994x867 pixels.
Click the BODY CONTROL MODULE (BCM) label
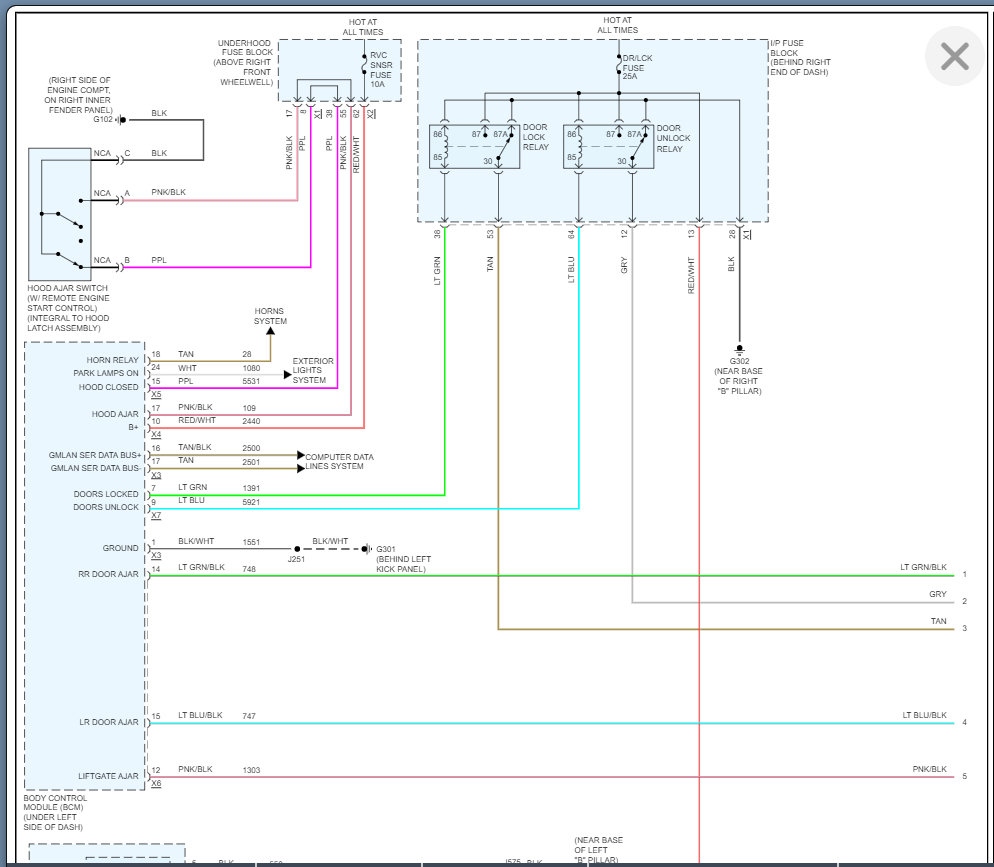click(55, 812)
